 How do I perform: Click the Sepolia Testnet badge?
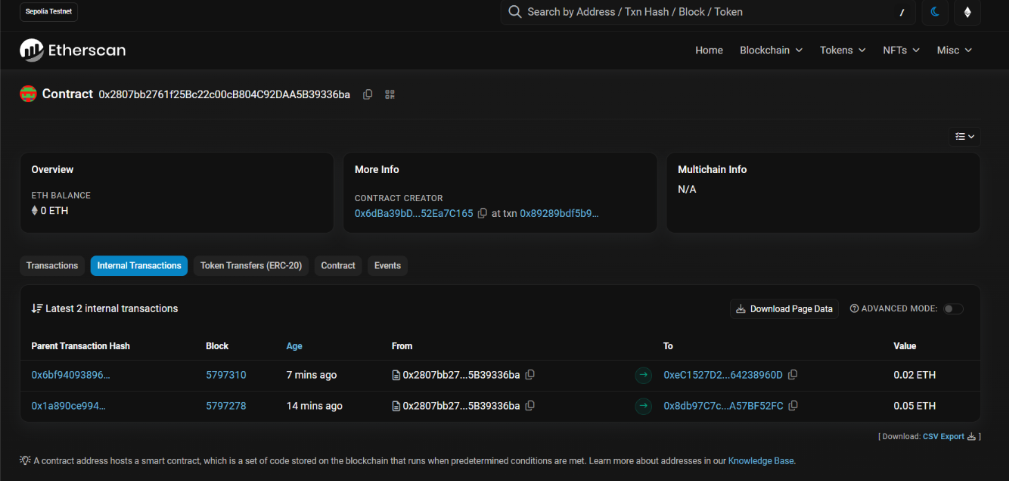tap(49, 12)
